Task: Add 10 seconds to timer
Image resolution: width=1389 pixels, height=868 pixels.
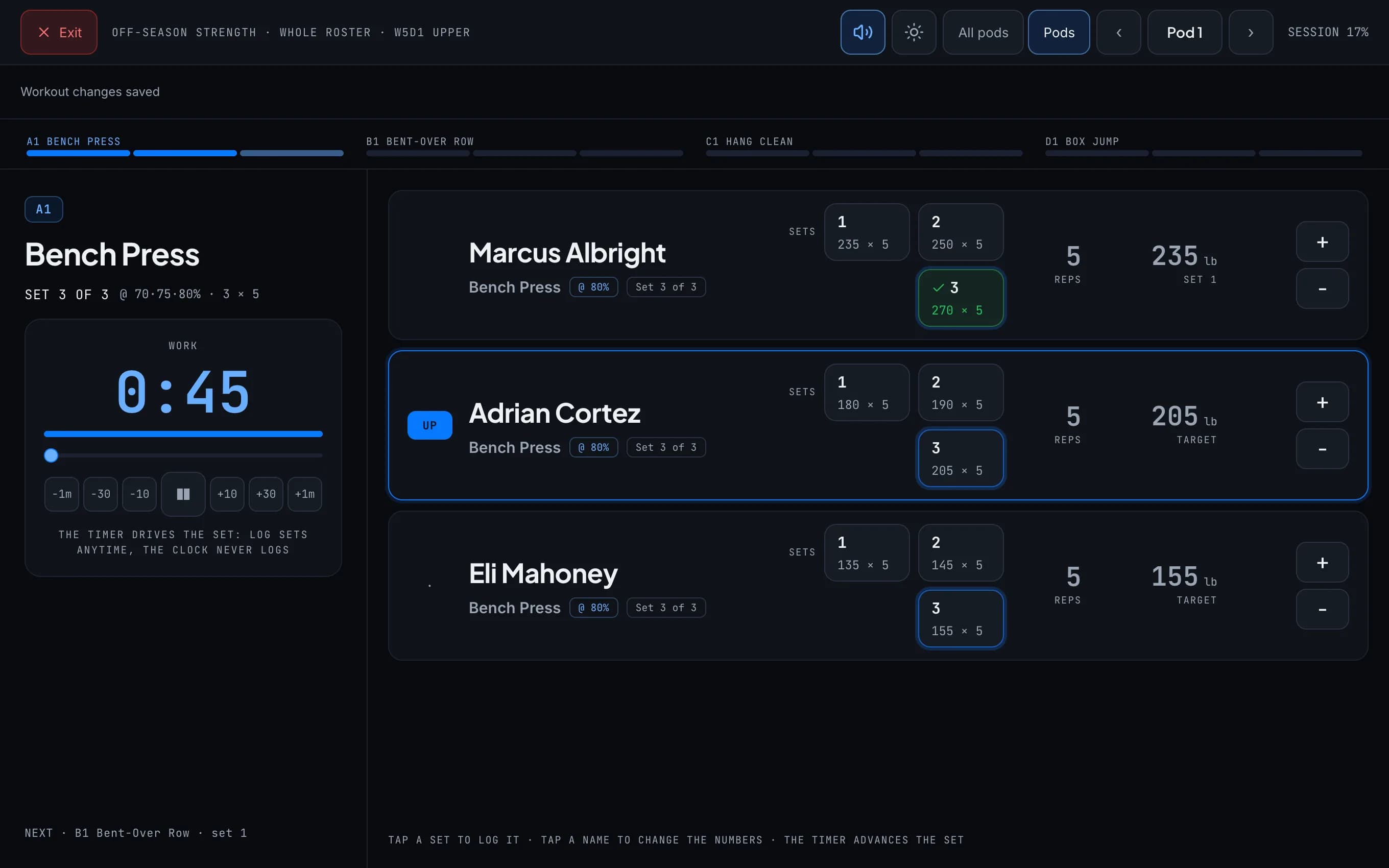Action: (x=227, y=494)
